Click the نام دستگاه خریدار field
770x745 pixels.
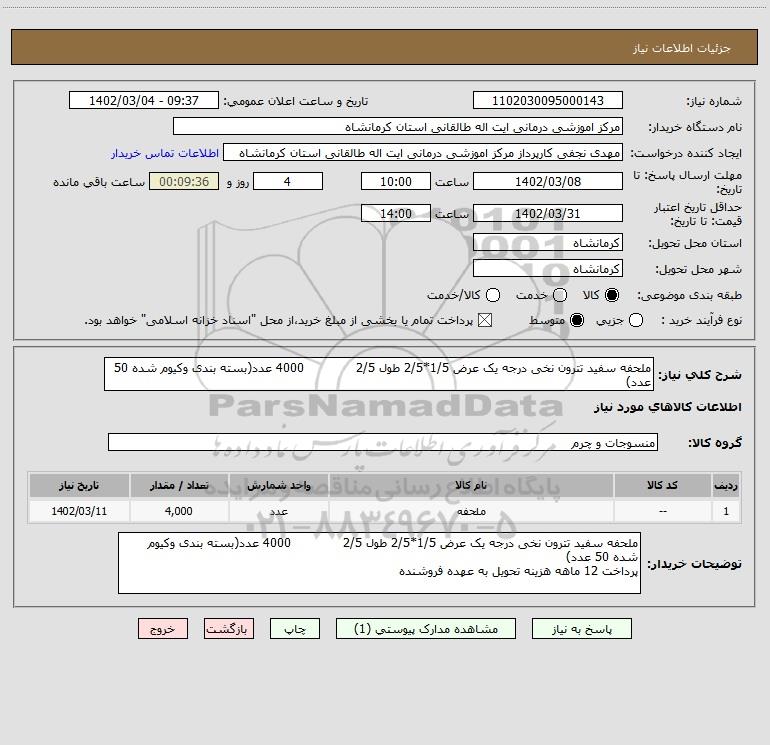tap(398, 126)
